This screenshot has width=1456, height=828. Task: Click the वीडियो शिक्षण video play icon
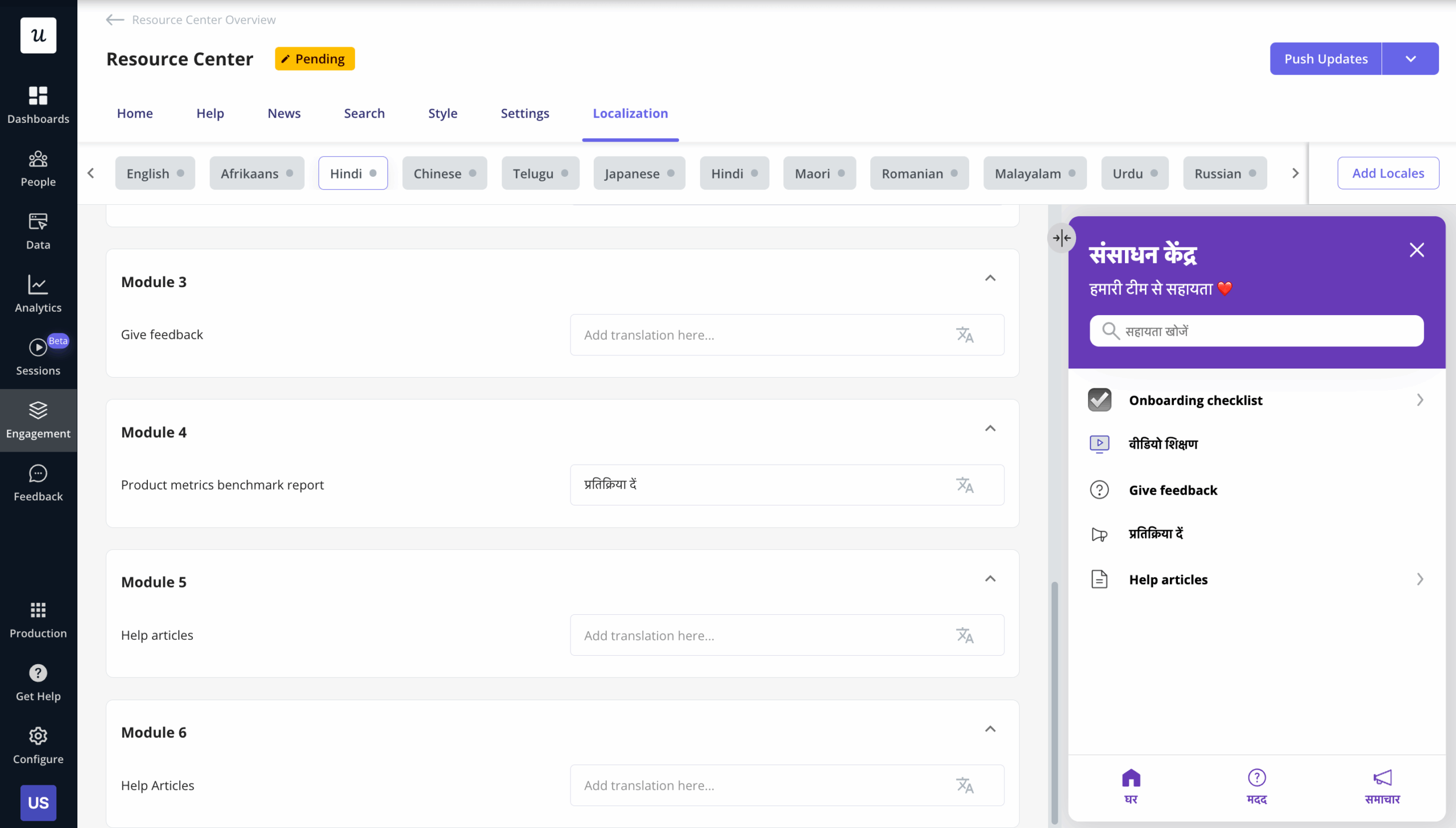click(x=1099, y=444)
